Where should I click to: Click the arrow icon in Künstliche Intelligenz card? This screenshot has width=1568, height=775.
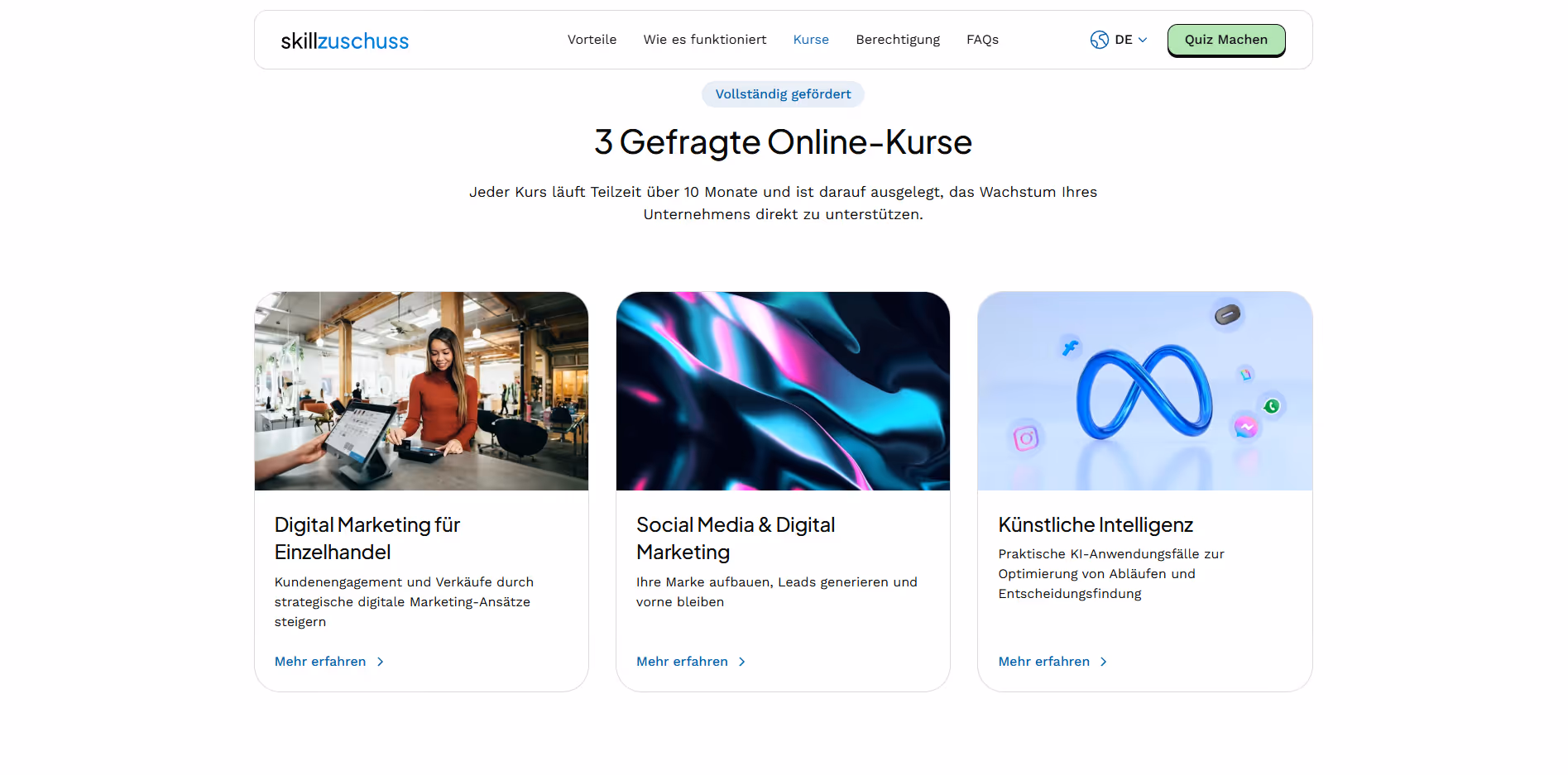pyautogui.click(x=1104, y=662)
